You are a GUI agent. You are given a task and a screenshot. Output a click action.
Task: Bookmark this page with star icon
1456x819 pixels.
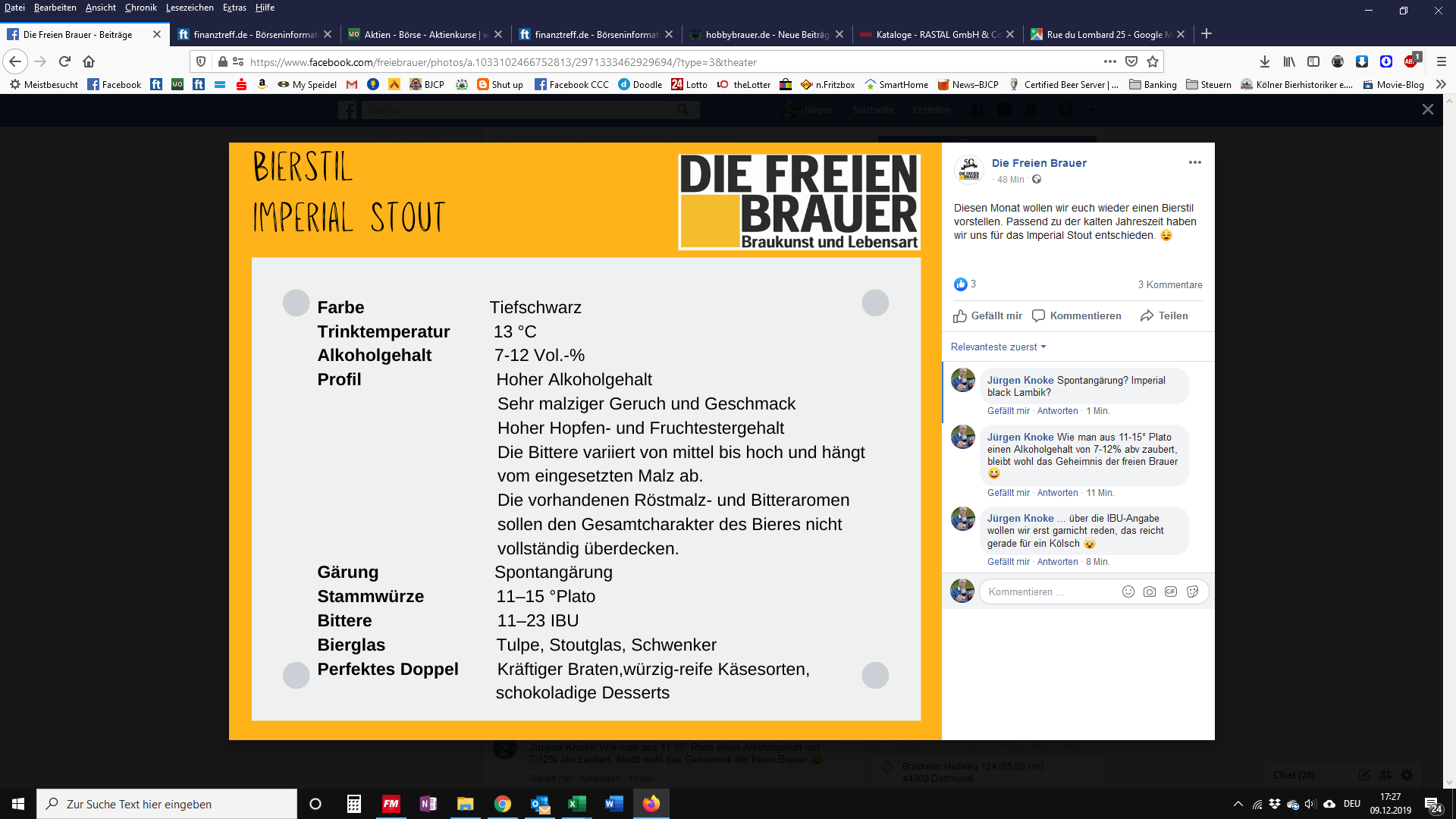(x=1153, y=62)
